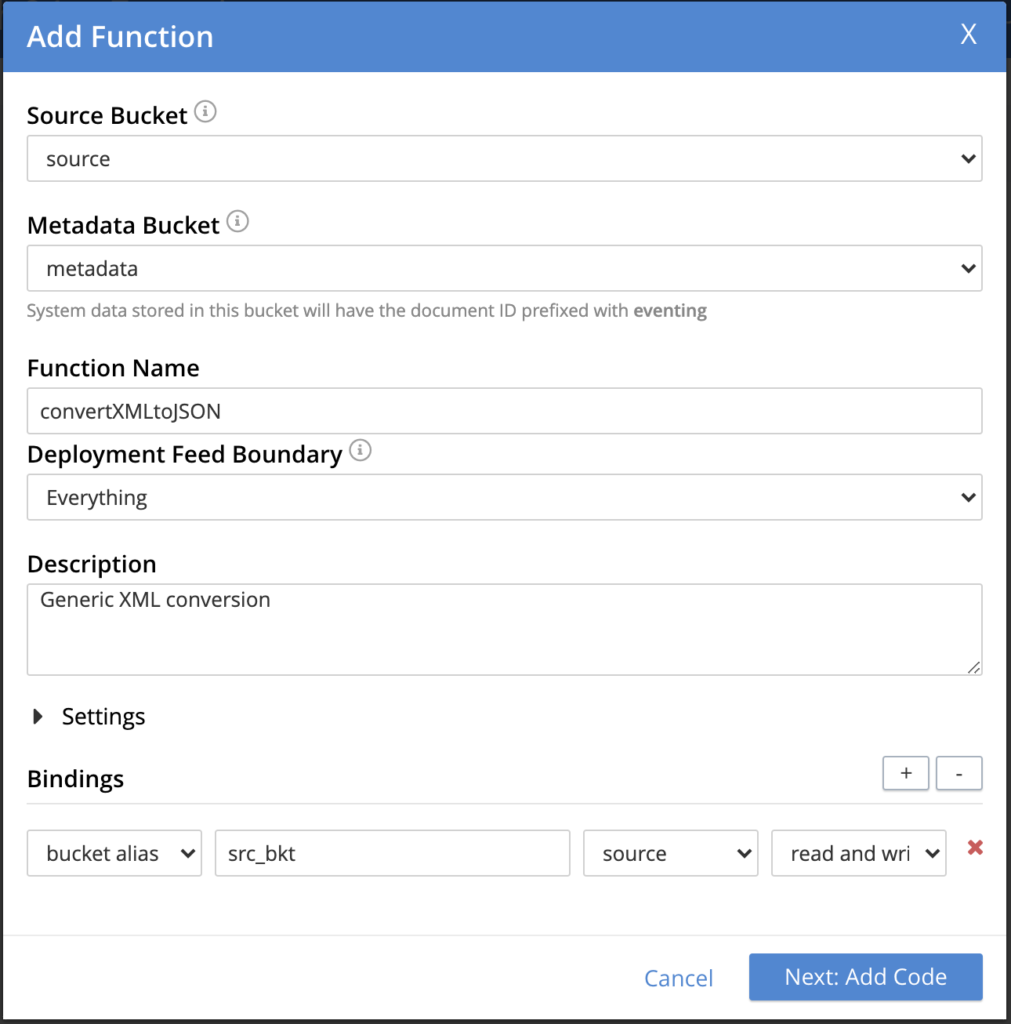Click the Description text area

tap(504, 630)
